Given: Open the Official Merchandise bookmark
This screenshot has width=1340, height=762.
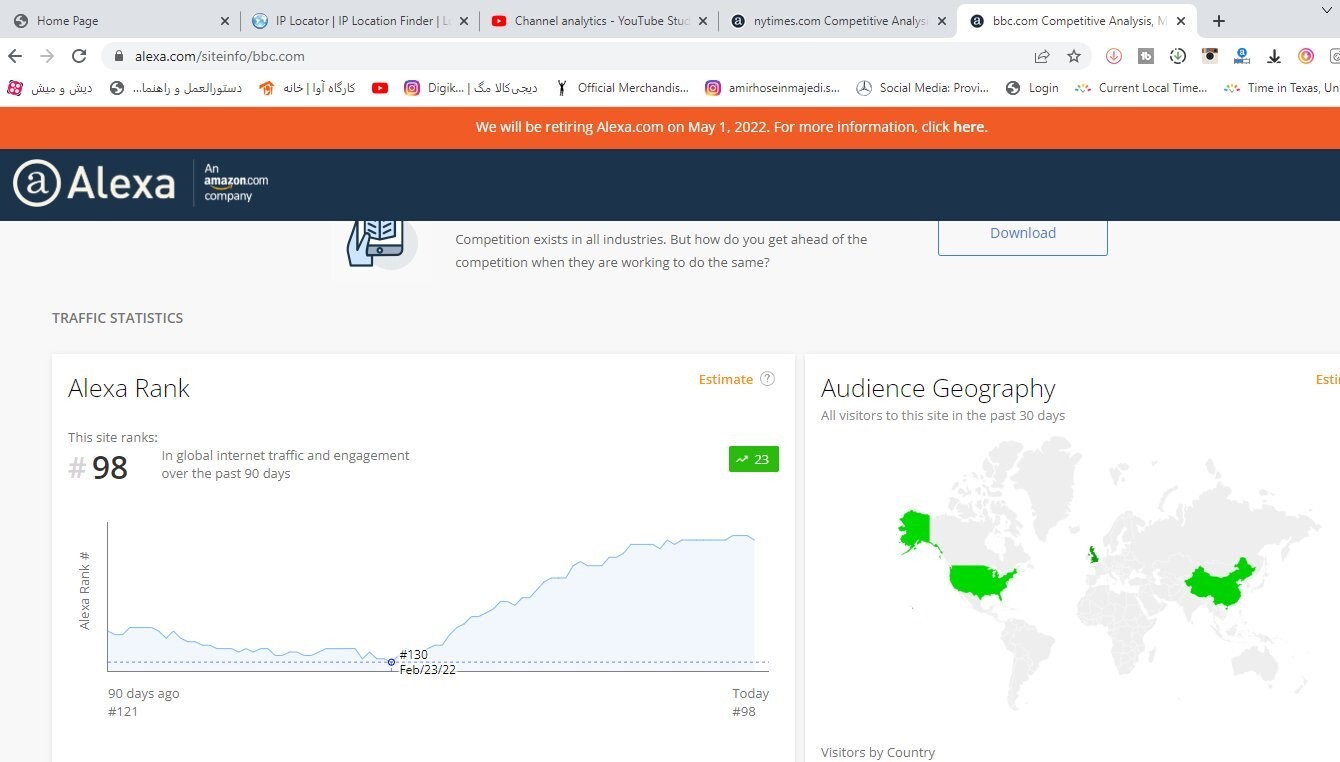Looking at the screenshot, I should pos(621,88).
